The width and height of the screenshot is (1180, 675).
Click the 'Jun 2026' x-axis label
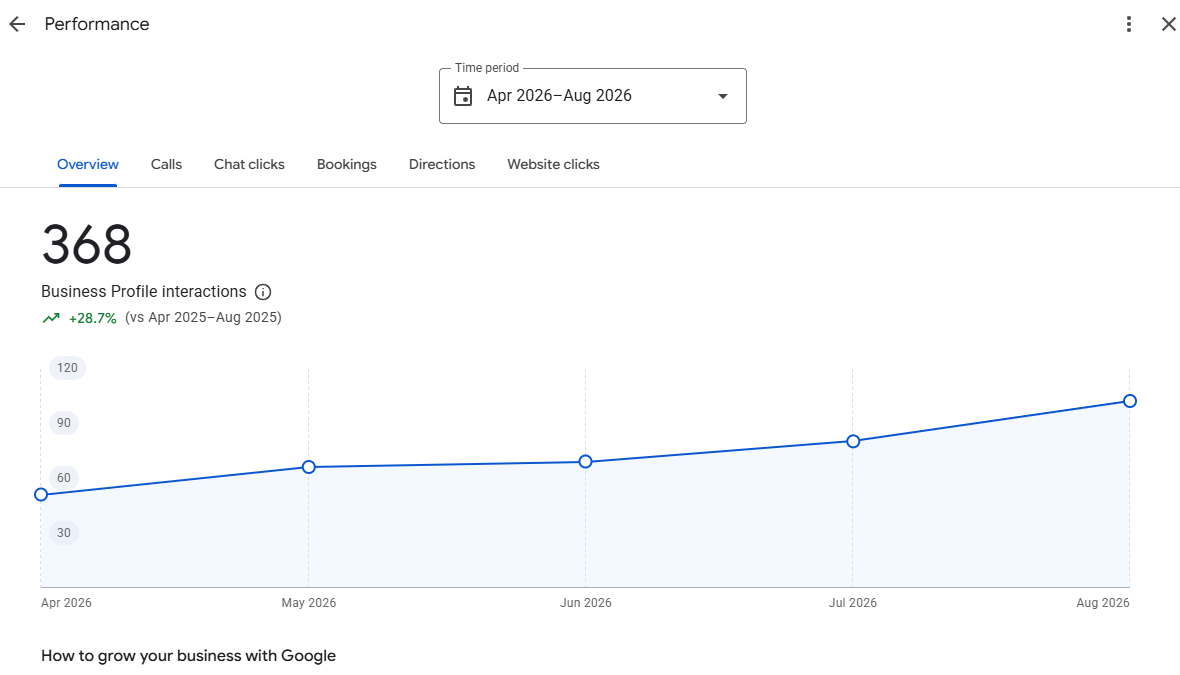pyautogui.click(x=585, y=603)
